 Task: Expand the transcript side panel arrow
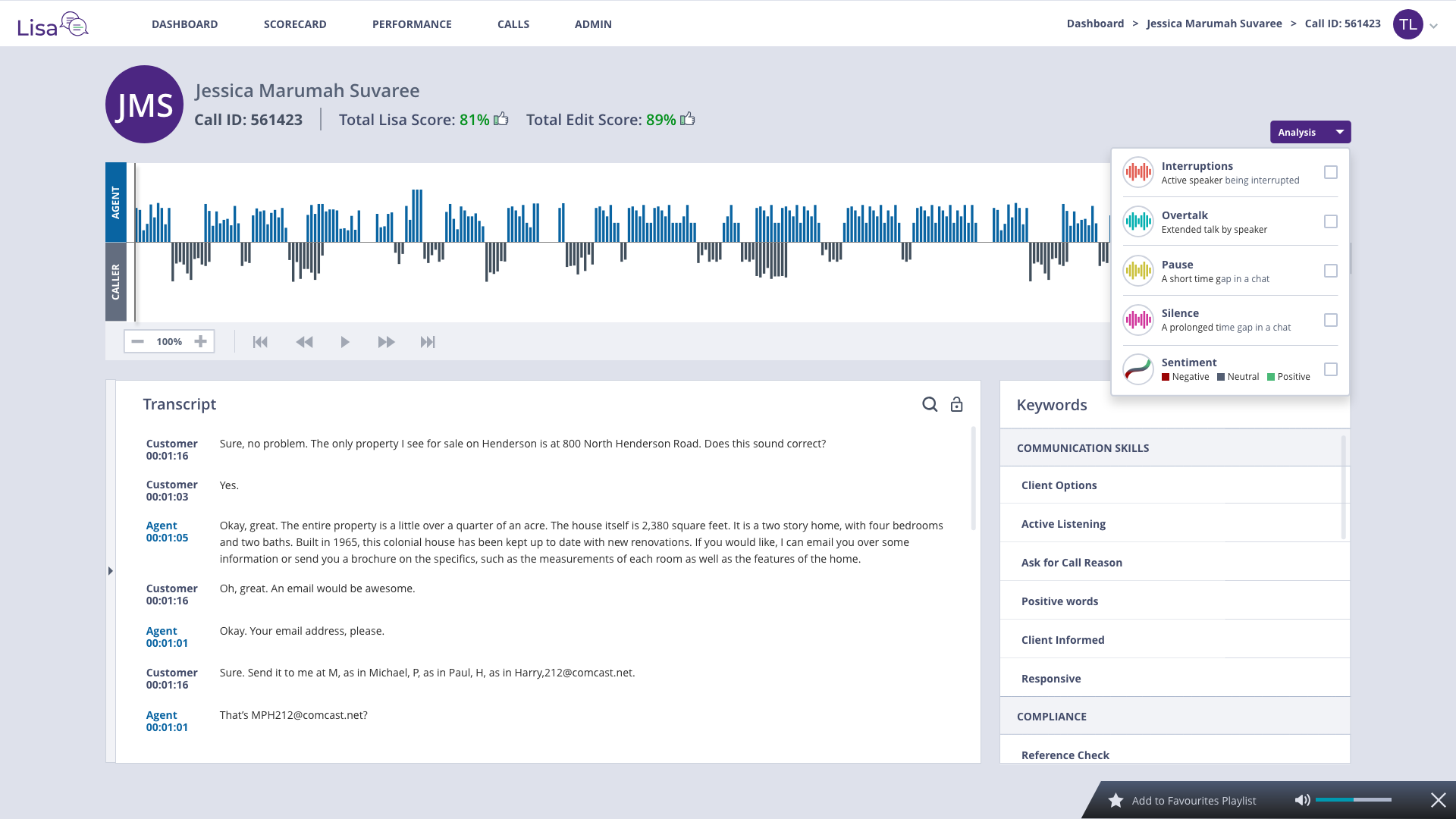pos(111,571)
